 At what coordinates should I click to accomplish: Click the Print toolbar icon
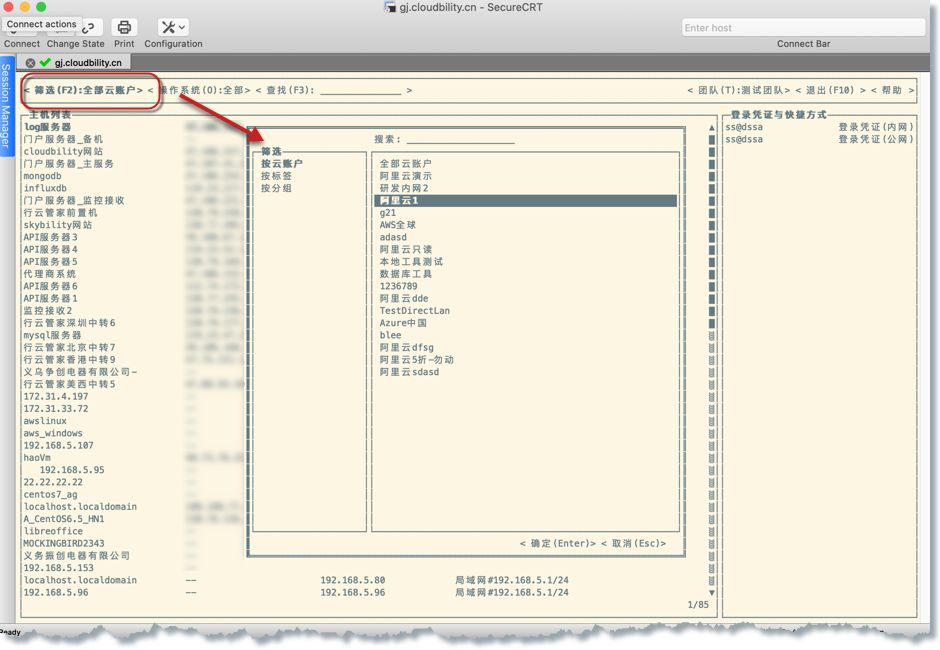click(124, 28)
